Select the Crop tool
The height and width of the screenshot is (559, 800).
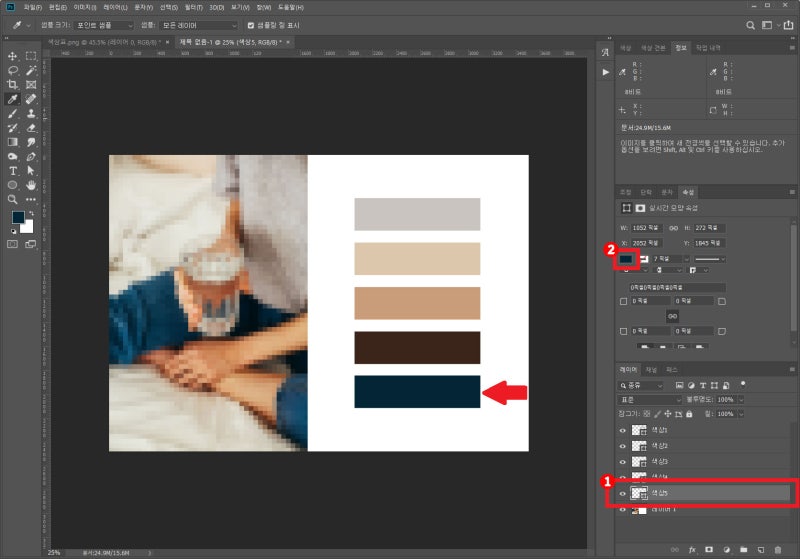tap(13, 85)
